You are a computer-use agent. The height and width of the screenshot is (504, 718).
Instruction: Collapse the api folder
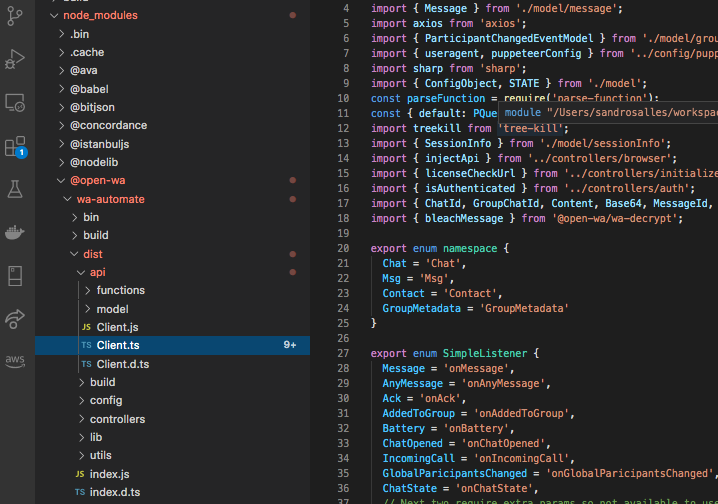172,272
